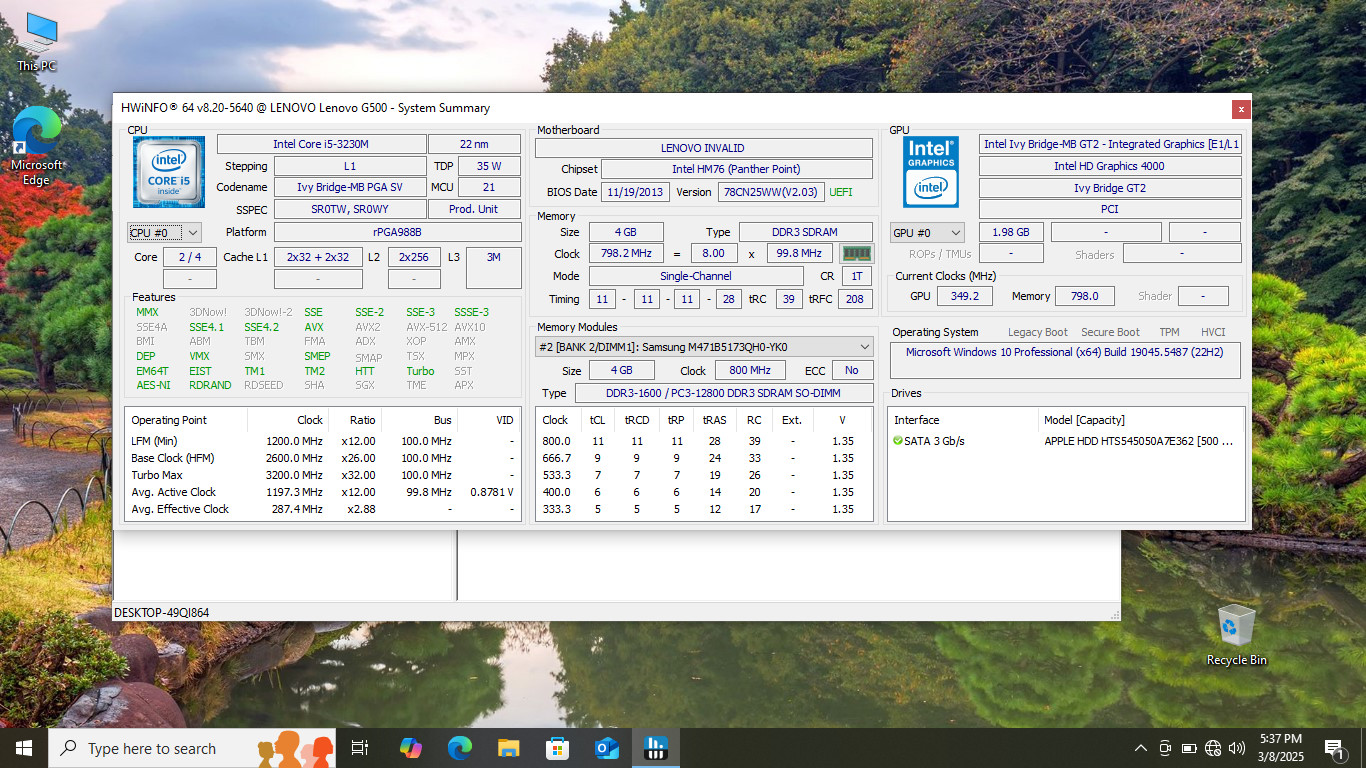Open the notification center icon
This screenshot has height=768, width=1366.
[1334, 748]
